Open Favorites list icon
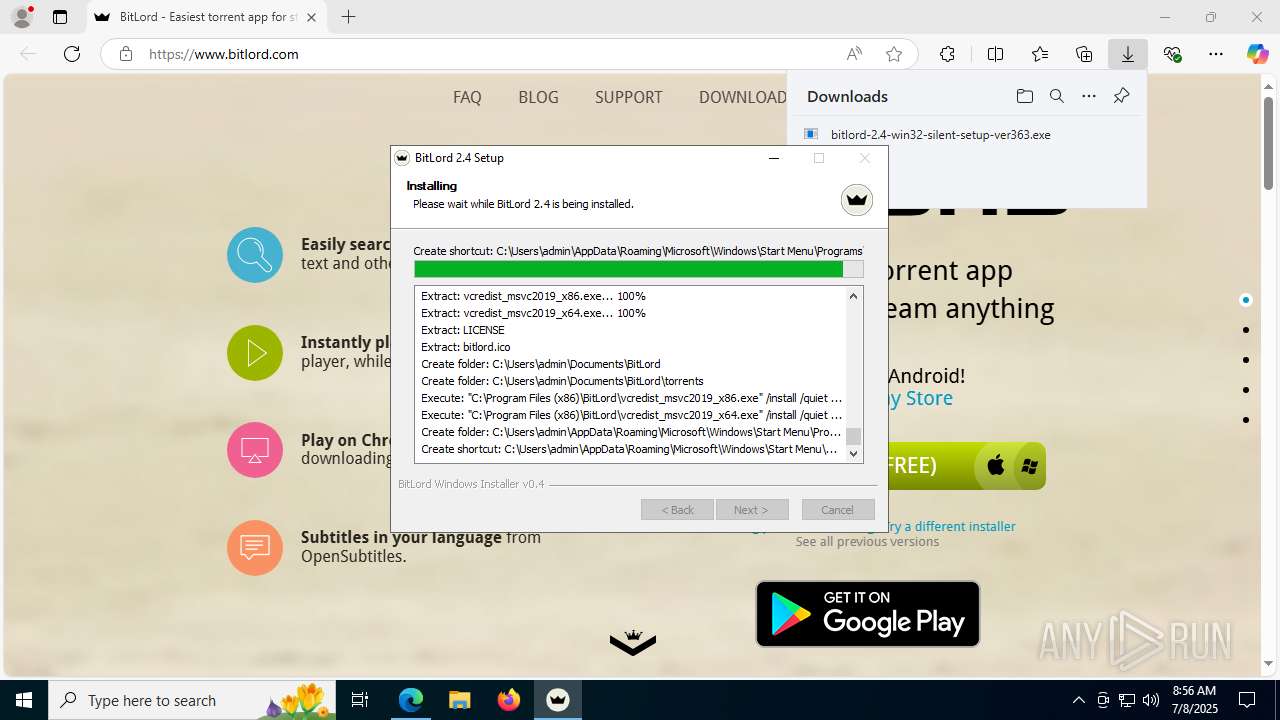The height and width of the screenshot is (720, 1280). pyautogui.click(x=1040, y=54)
